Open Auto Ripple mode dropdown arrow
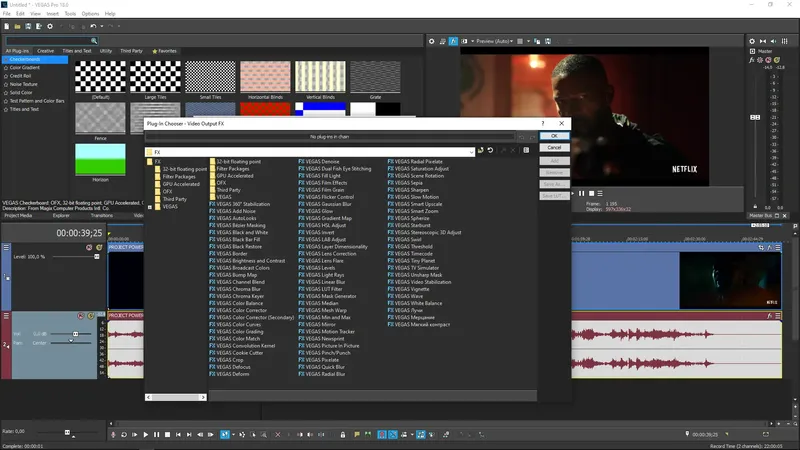This screenshot has height=450, width=800. pos(411,435)
